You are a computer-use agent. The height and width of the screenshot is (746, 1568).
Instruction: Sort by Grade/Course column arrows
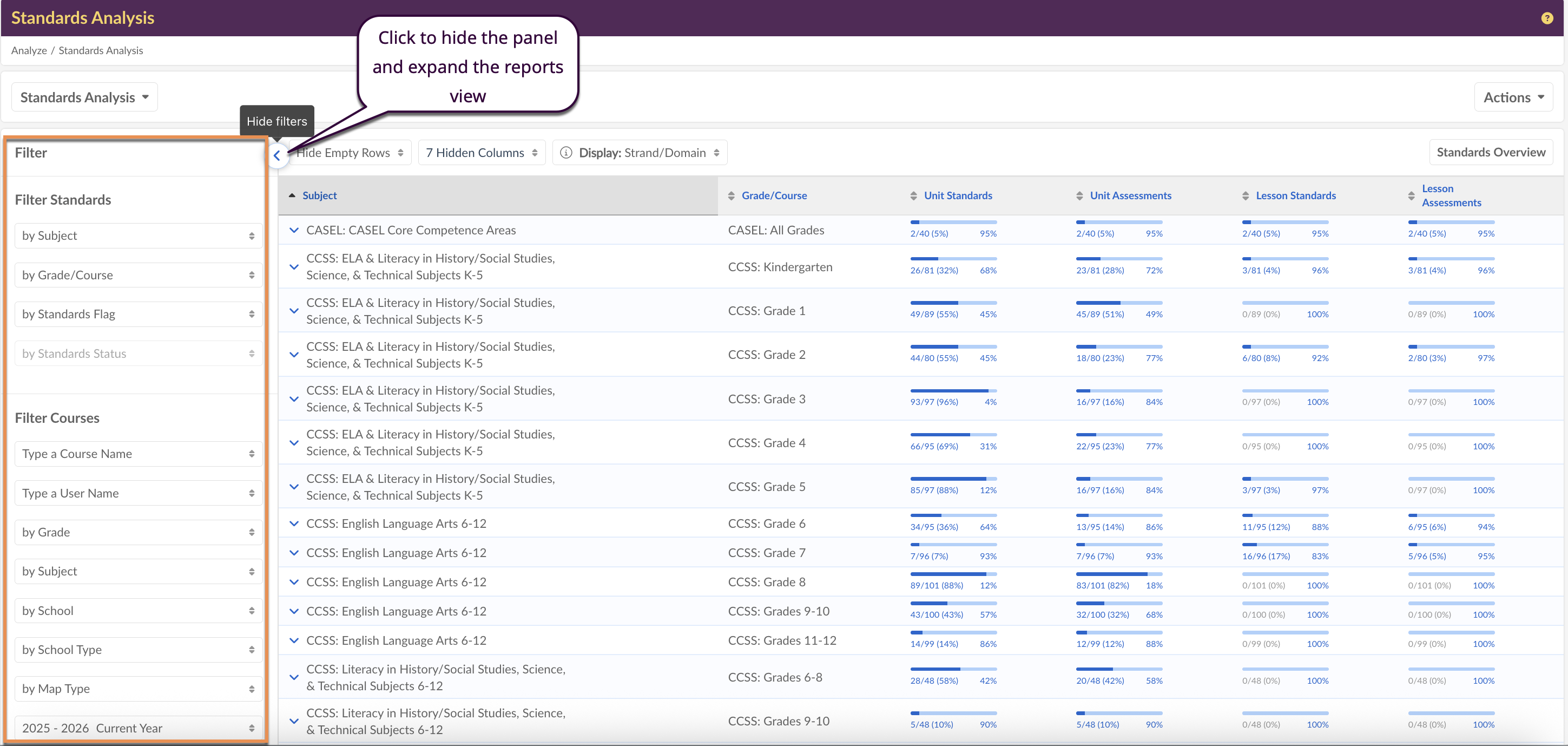coord(731,195)
